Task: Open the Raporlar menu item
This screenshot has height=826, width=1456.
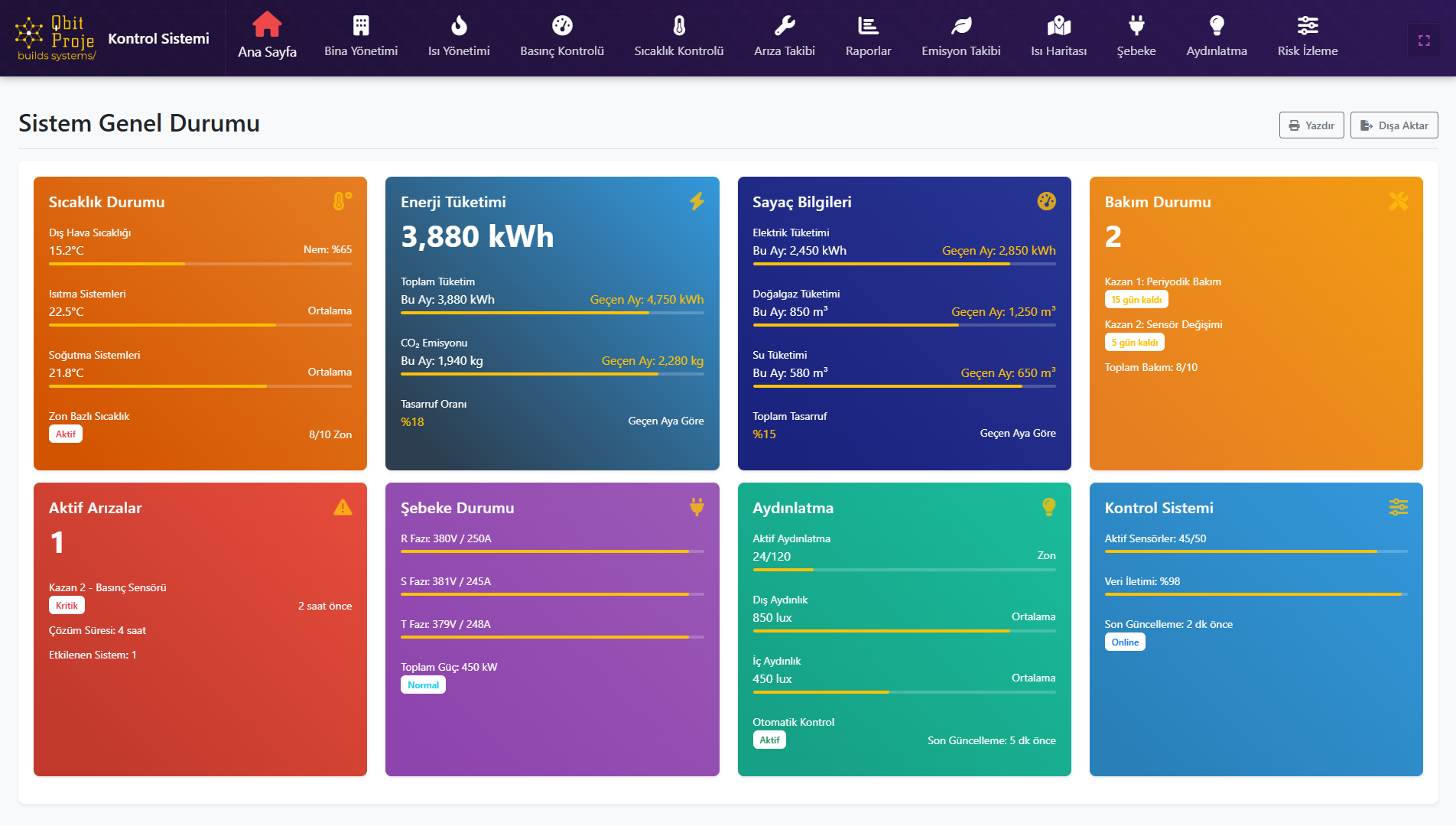Action: pos(868,37)
